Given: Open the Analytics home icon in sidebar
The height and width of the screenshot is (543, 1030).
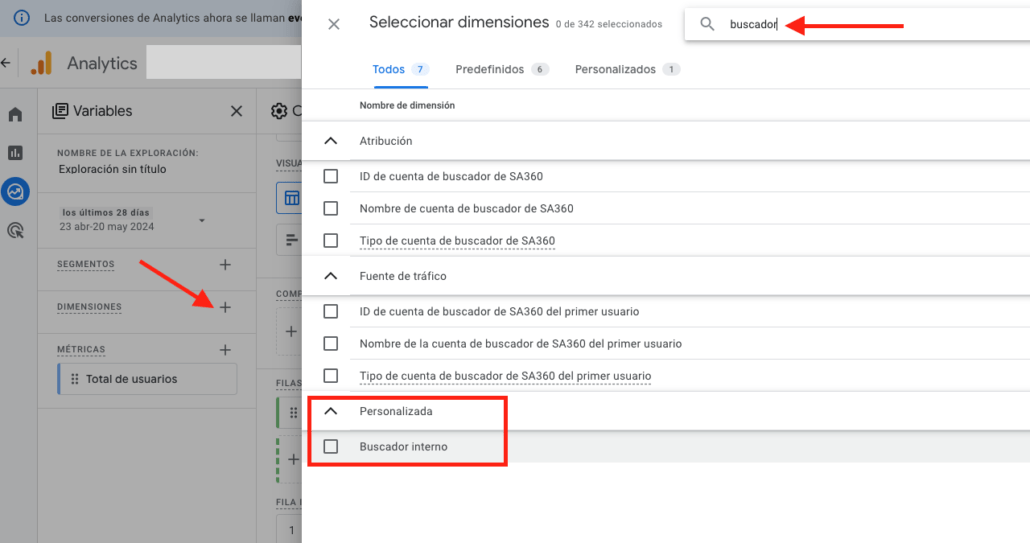Looking at the screenshot, I should pos(15,114).
